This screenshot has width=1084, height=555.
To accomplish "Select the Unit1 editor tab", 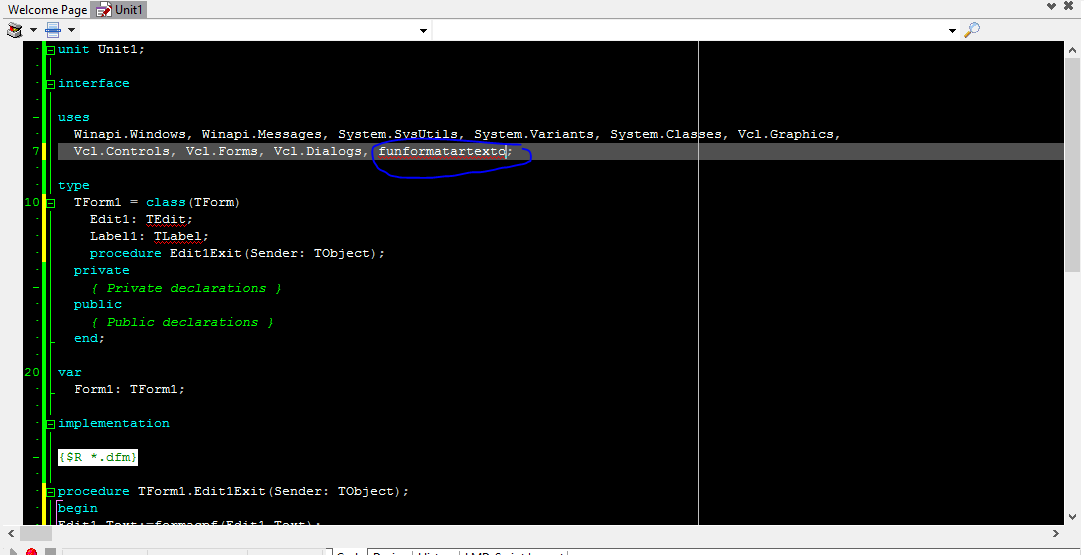I will pyautogui.click(x=120, y=9).
